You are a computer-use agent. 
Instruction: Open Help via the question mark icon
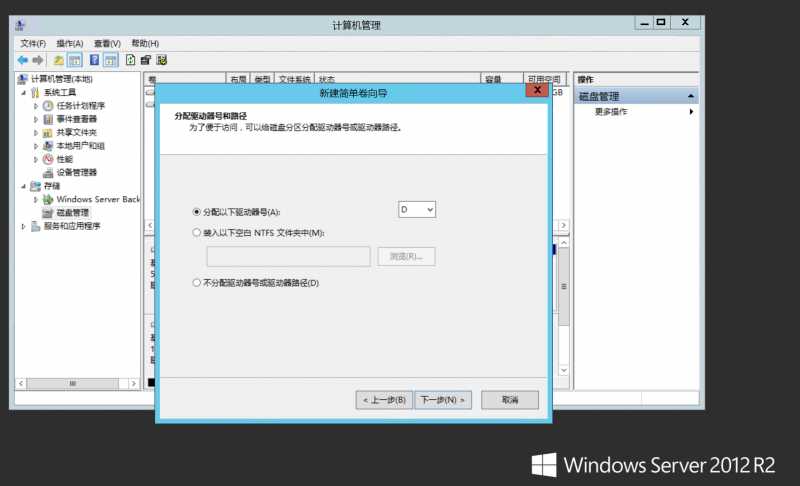[x=94, y=60]
